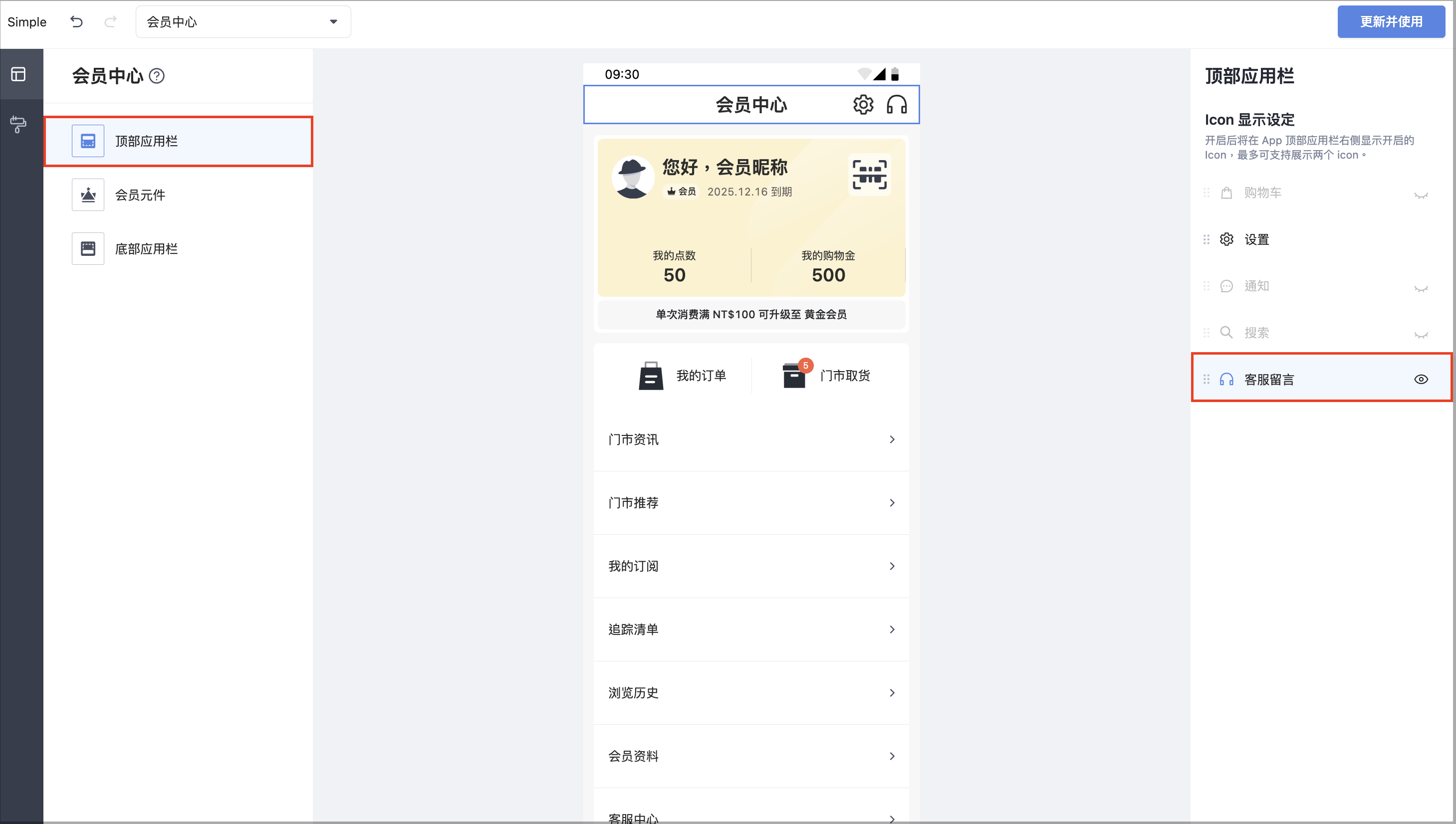Screen dimensions: 1456x824
Task: Click the undo arrow icon
Action: [x=76, y=21]
